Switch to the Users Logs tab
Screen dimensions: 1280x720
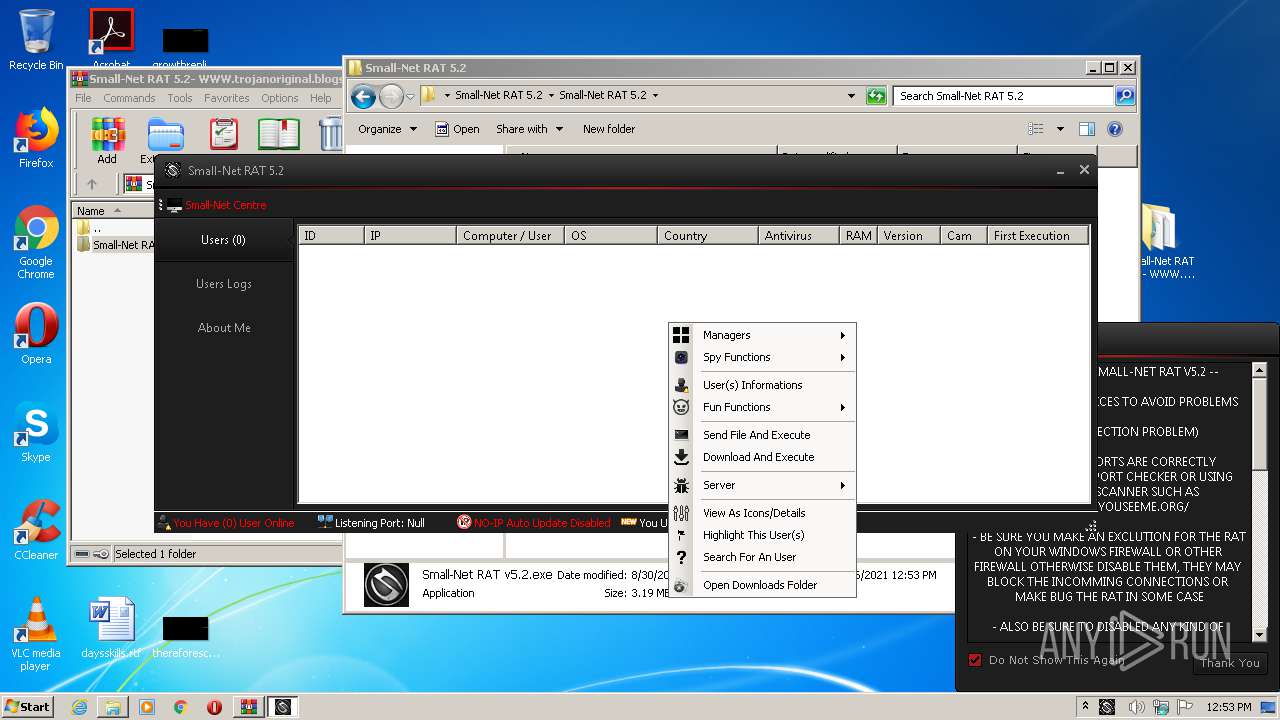point(224,284)
